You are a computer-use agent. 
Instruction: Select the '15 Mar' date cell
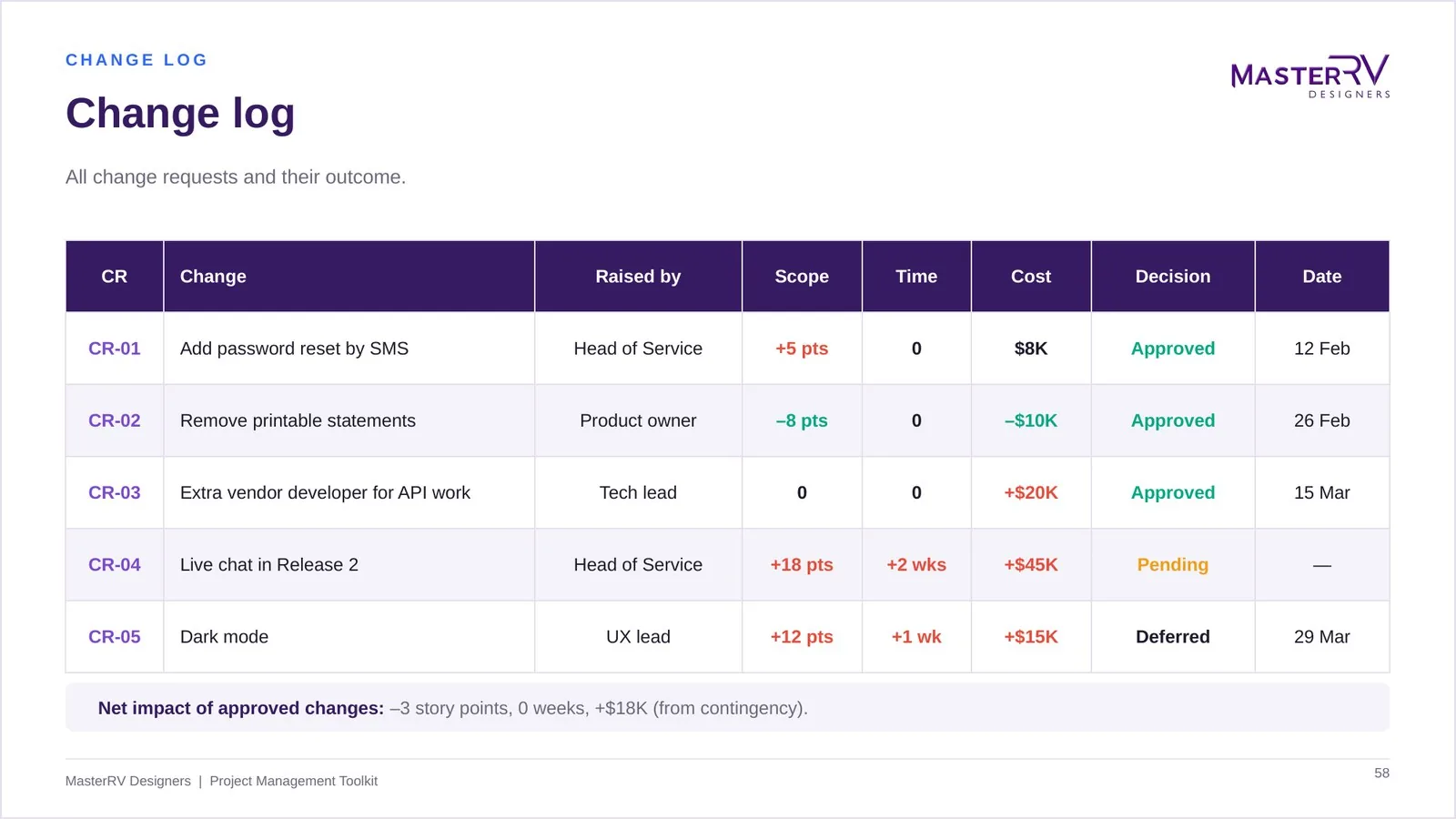click(x=1322, y=492)
